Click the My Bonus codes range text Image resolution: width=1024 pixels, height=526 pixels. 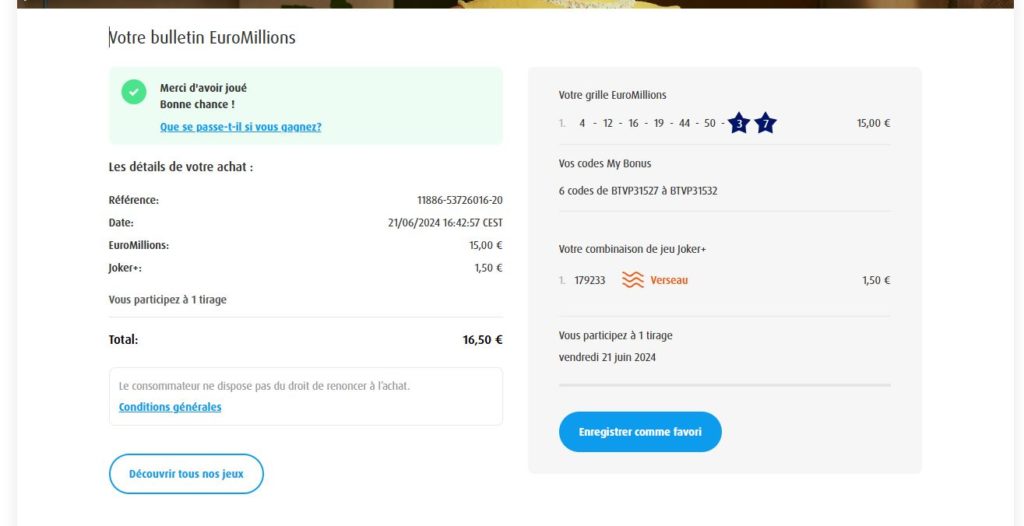tap(638, 190)
